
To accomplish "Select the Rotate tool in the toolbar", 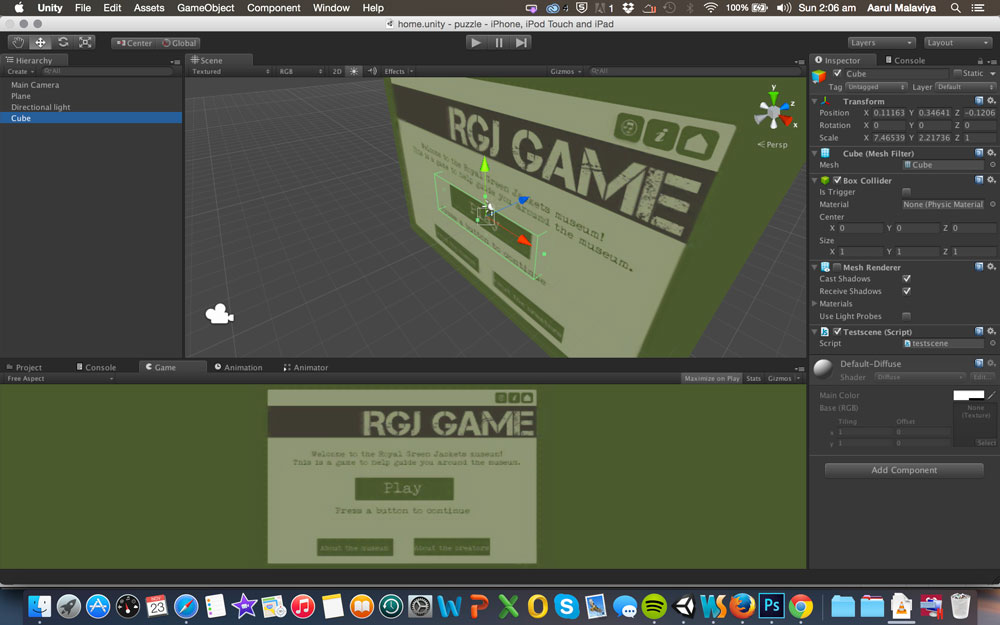I will (x=63, y=43).
